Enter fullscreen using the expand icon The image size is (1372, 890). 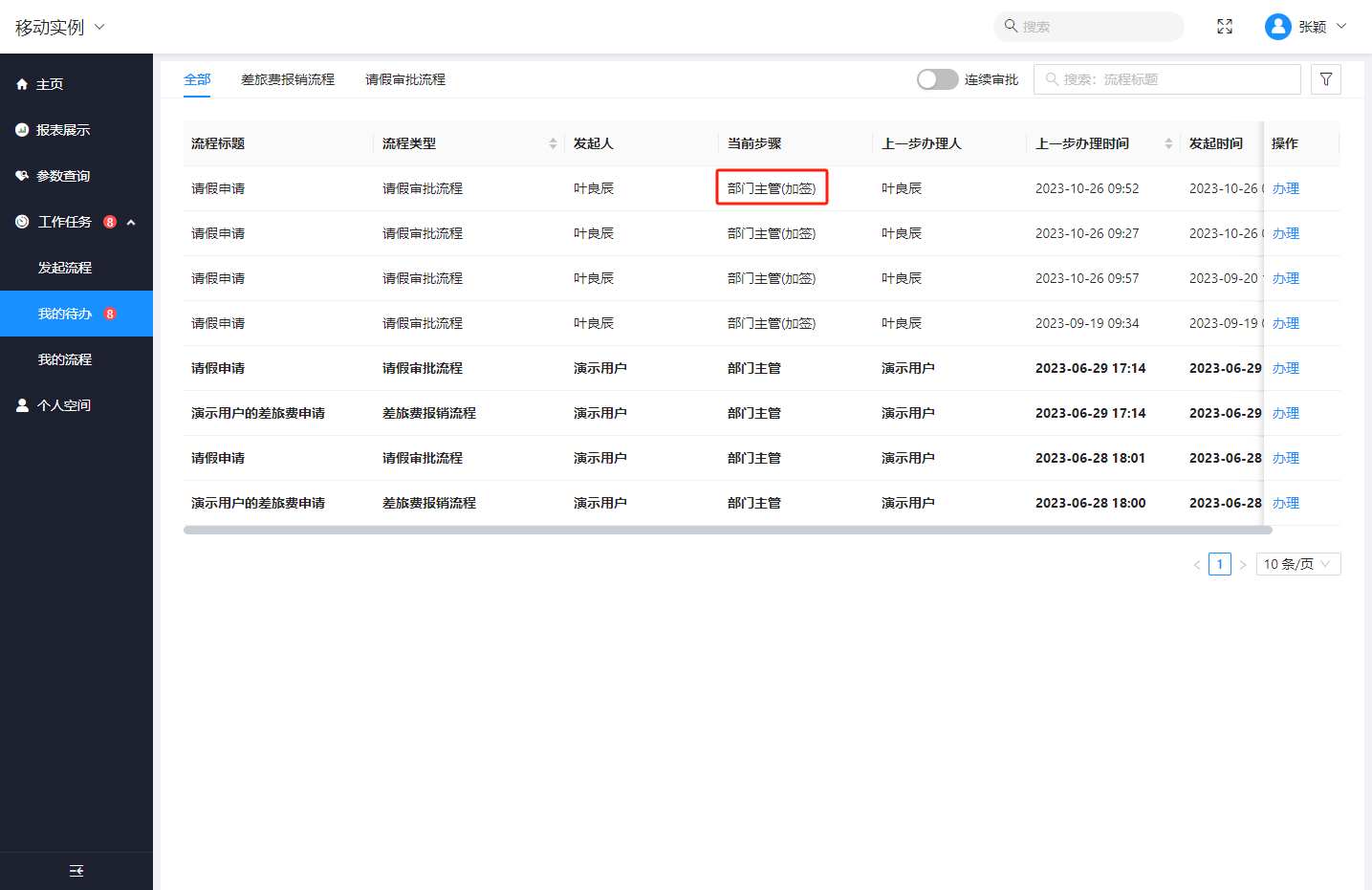1224,27
